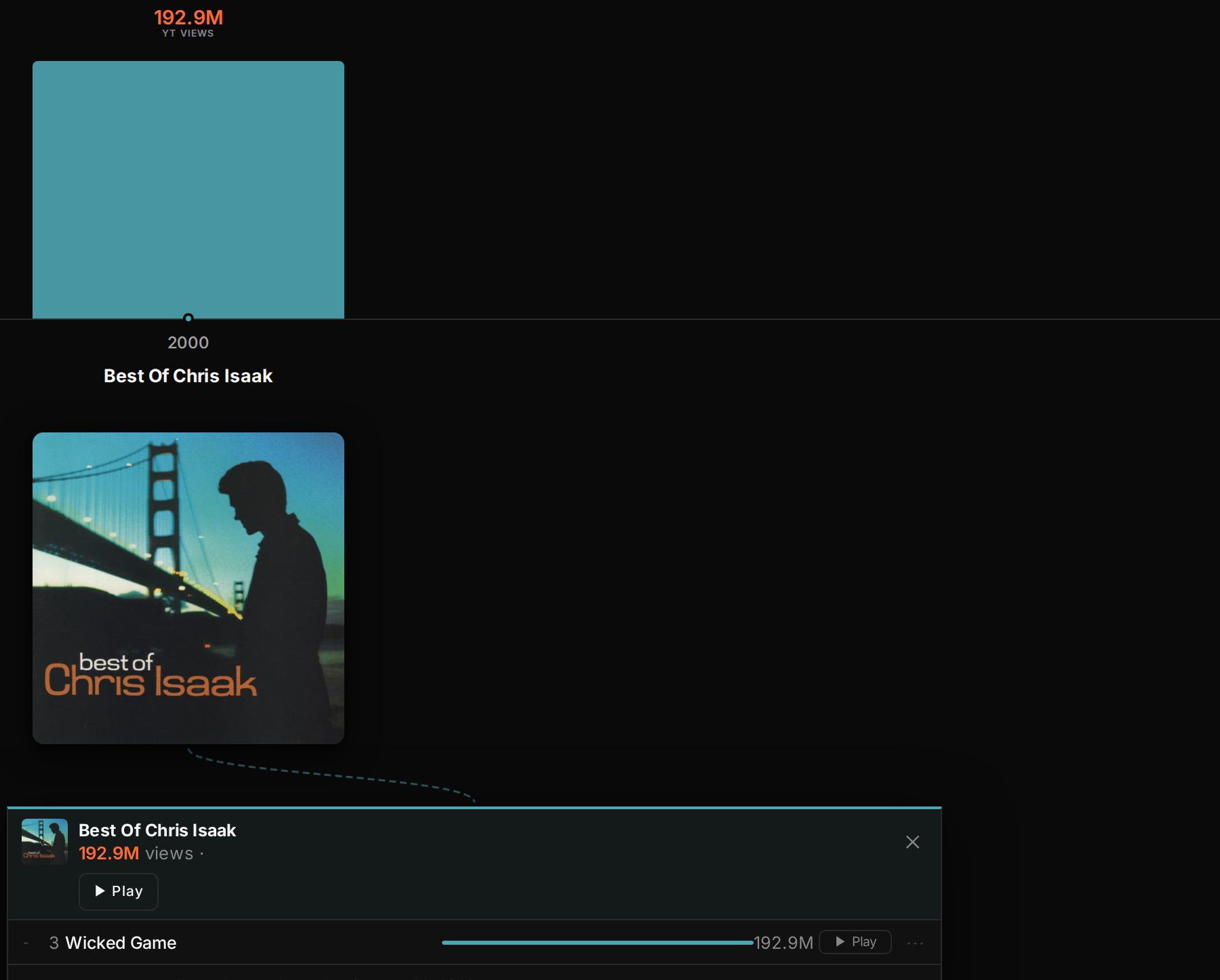Image resolution: width=1220 pixels, height=980 pixels.
Task: Close the Best Of Chris Isaak panel
Action: coord(913,842)
